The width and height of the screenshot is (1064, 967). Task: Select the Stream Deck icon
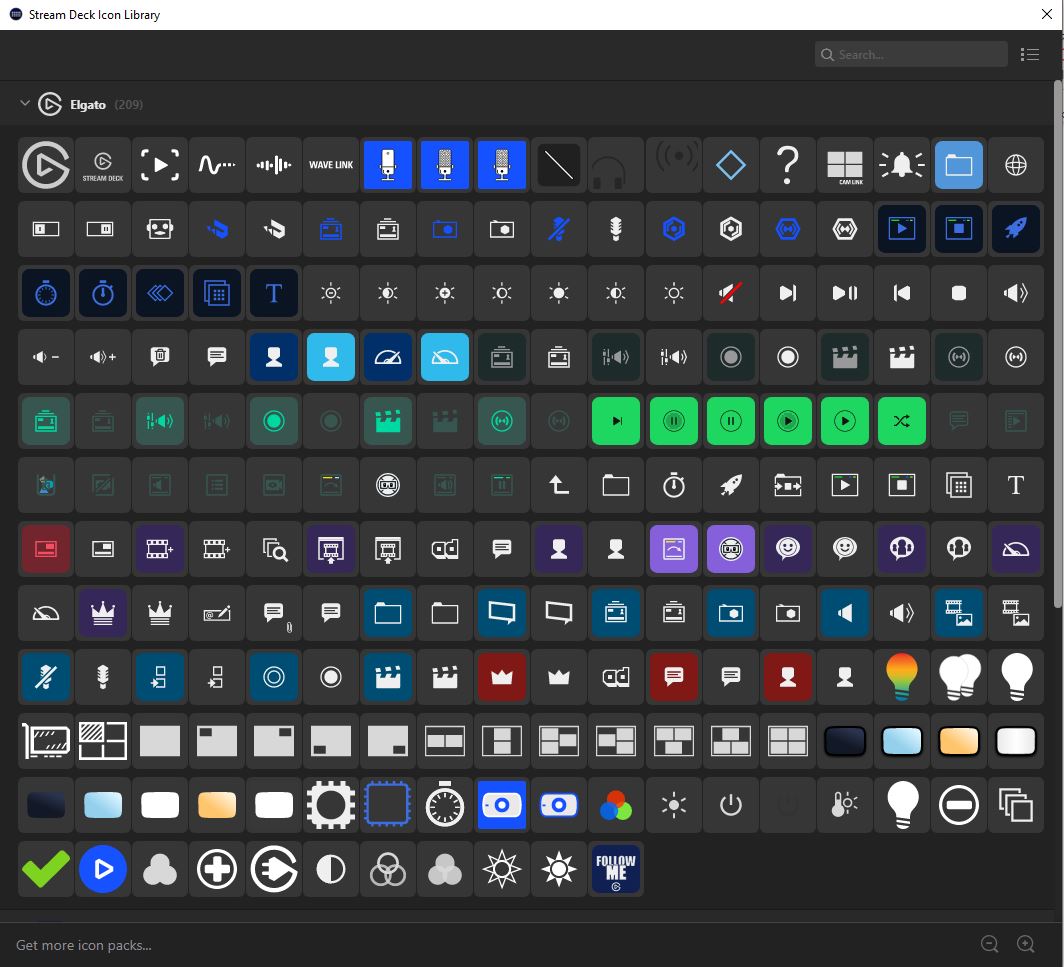point(103,165)
